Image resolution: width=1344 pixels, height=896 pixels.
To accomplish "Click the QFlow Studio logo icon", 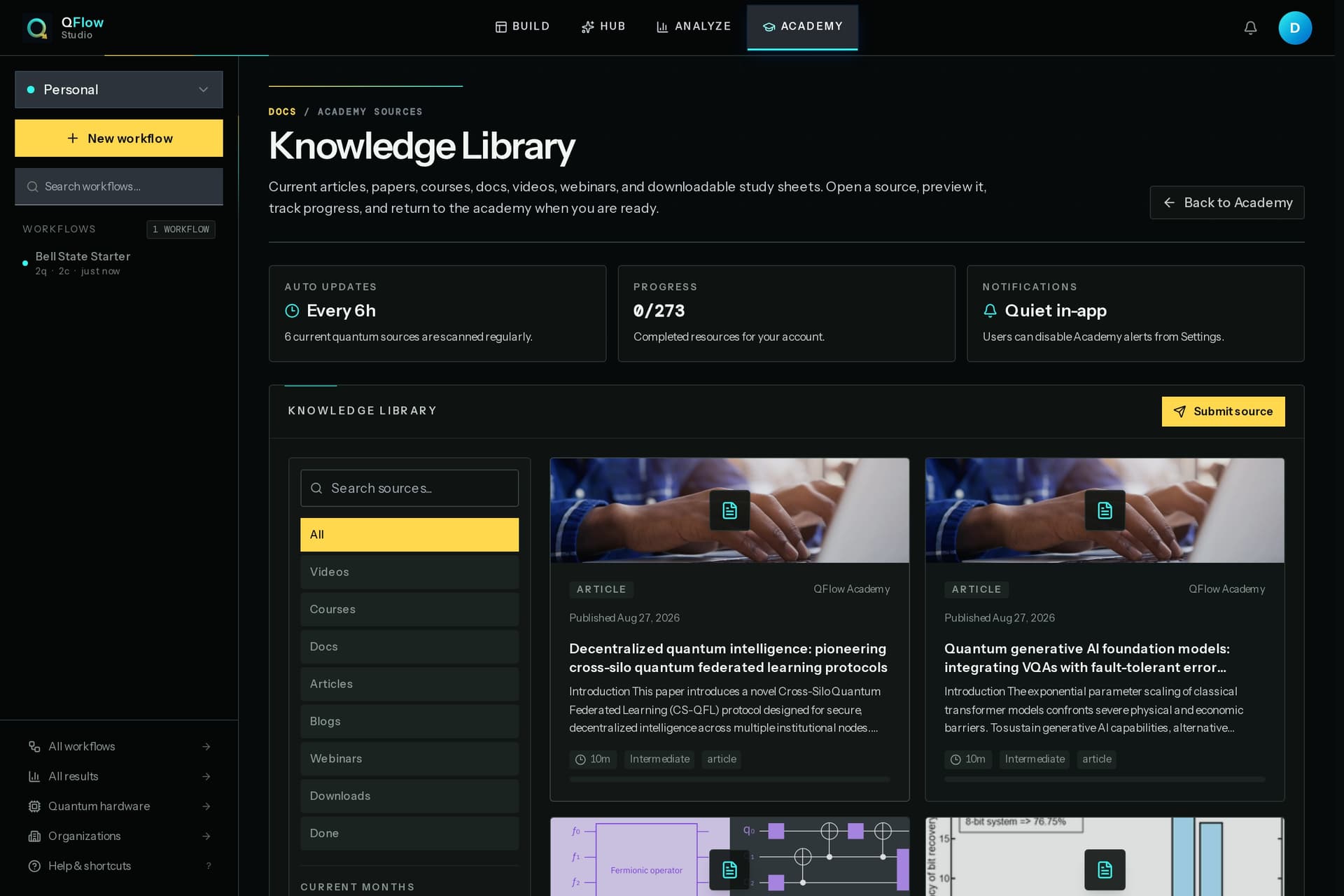I will [37, 28].
